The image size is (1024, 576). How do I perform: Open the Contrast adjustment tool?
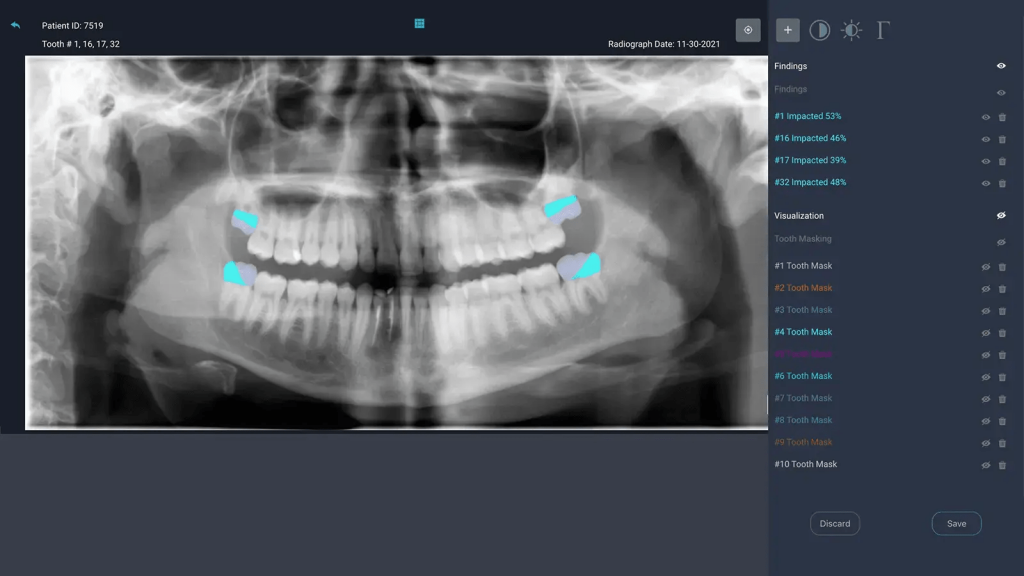click(819, 30)
